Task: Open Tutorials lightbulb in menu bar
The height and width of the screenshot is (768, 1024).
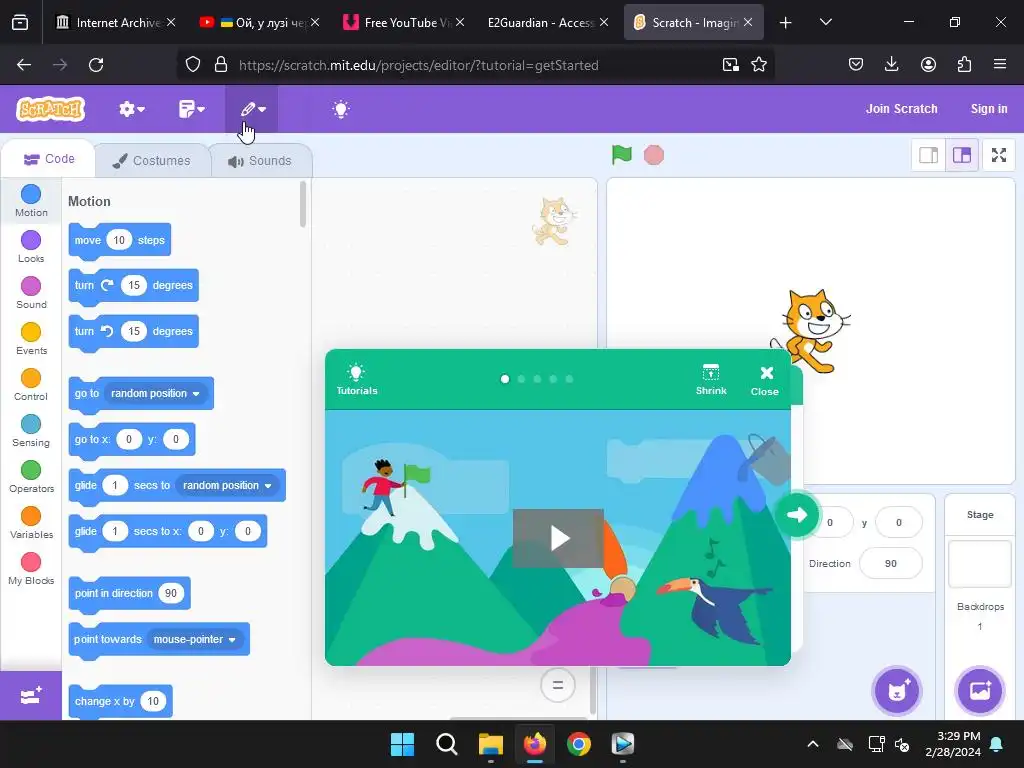Action: coord(341,109)
